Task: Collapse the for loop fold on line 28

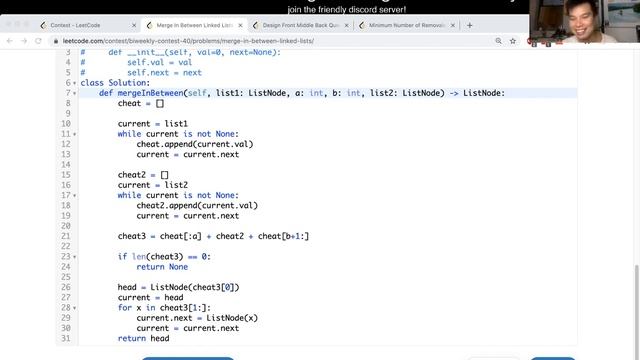Action: pyautogui.click(x=74, y=308)
